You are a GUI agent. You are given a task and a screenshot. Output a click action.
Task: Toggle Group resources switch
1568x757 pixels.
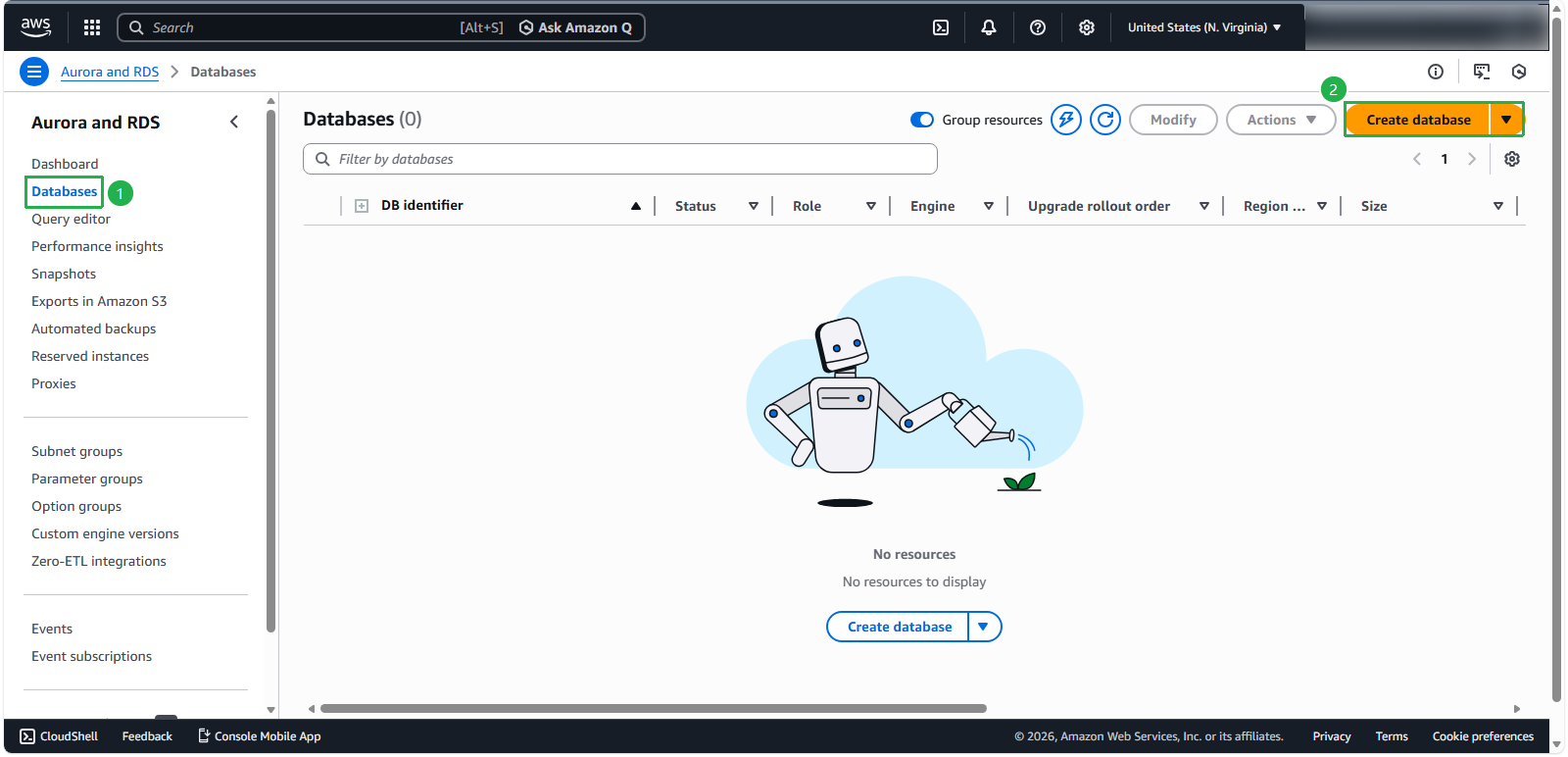pyautogui.click(x=922, y=120)
